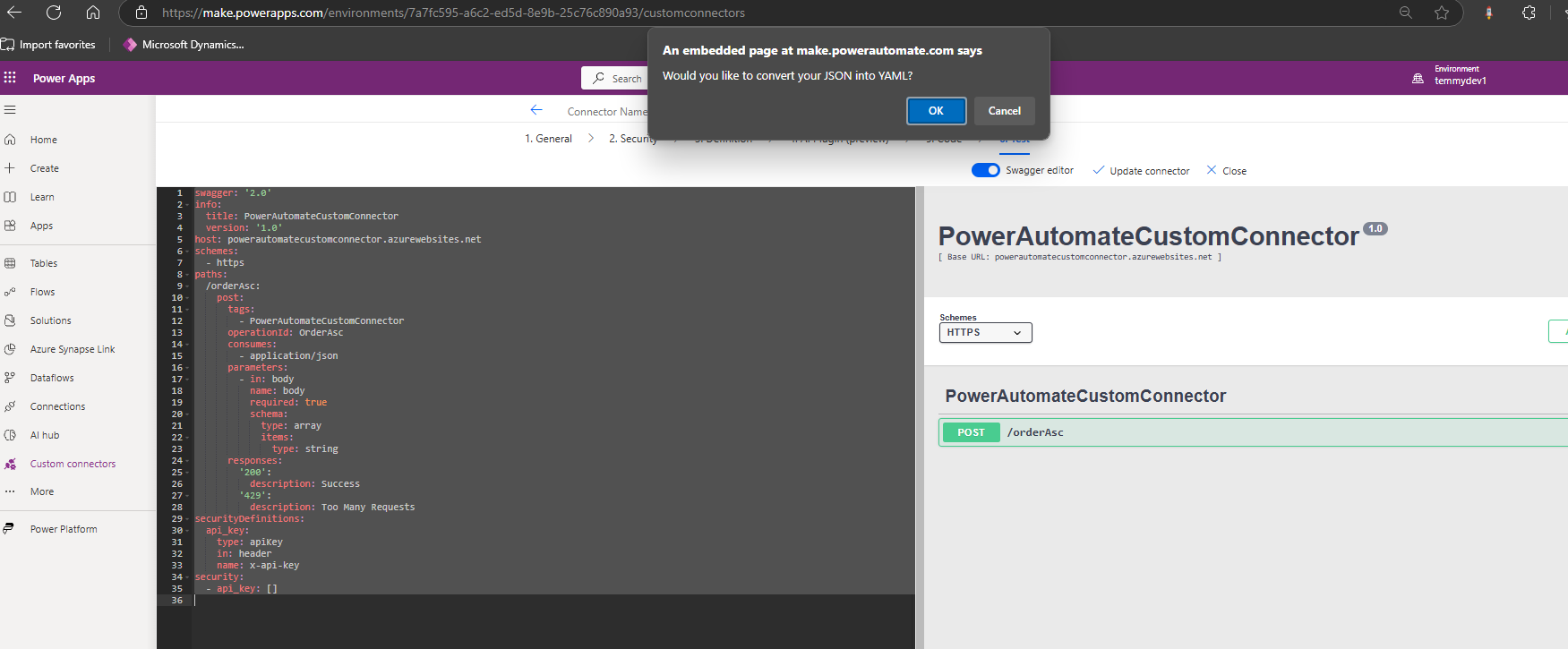
Task: Click the browser address bar URL
Action: pyautogui.click(x=453, y=13)
